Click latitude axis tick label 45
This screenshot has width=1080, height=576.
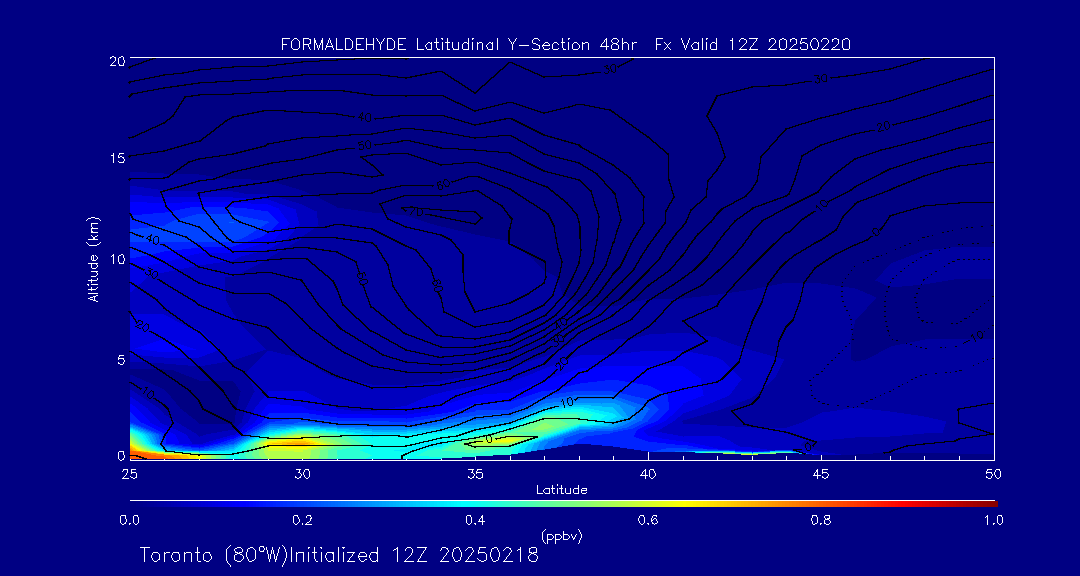821,473
